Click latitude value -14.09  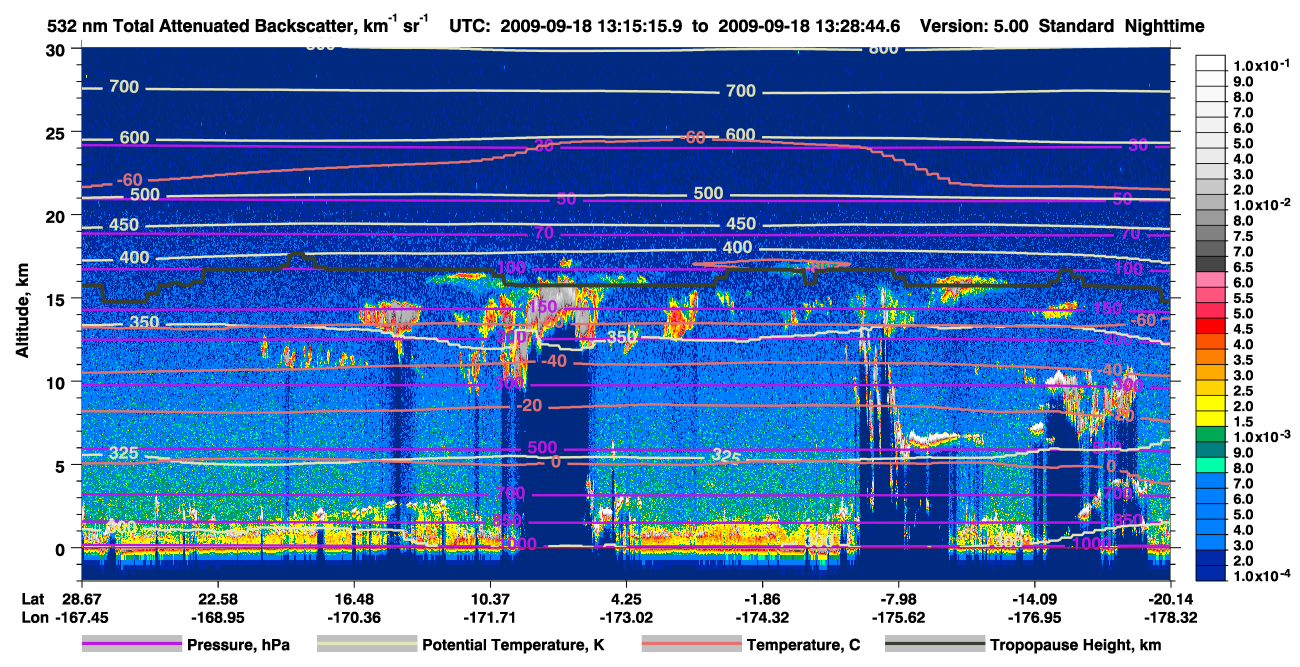1035,598
